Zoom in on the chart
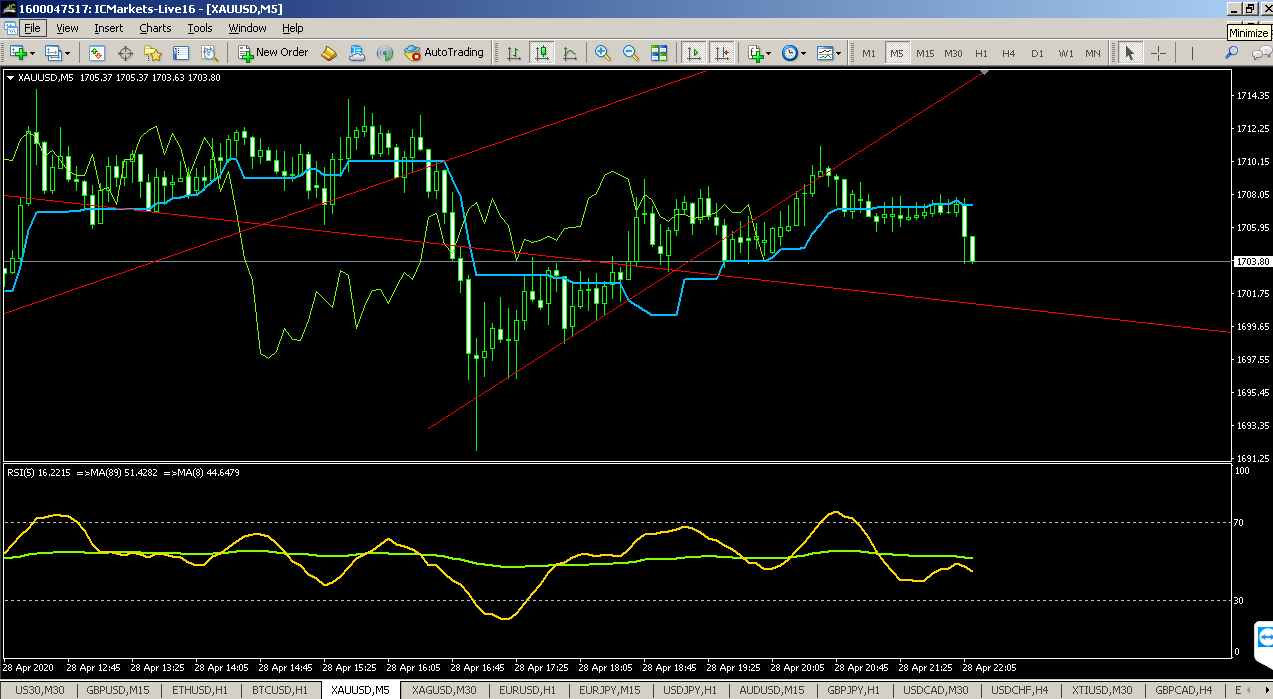Screen dimensions: 1273x699 click(x=603, y=53)
